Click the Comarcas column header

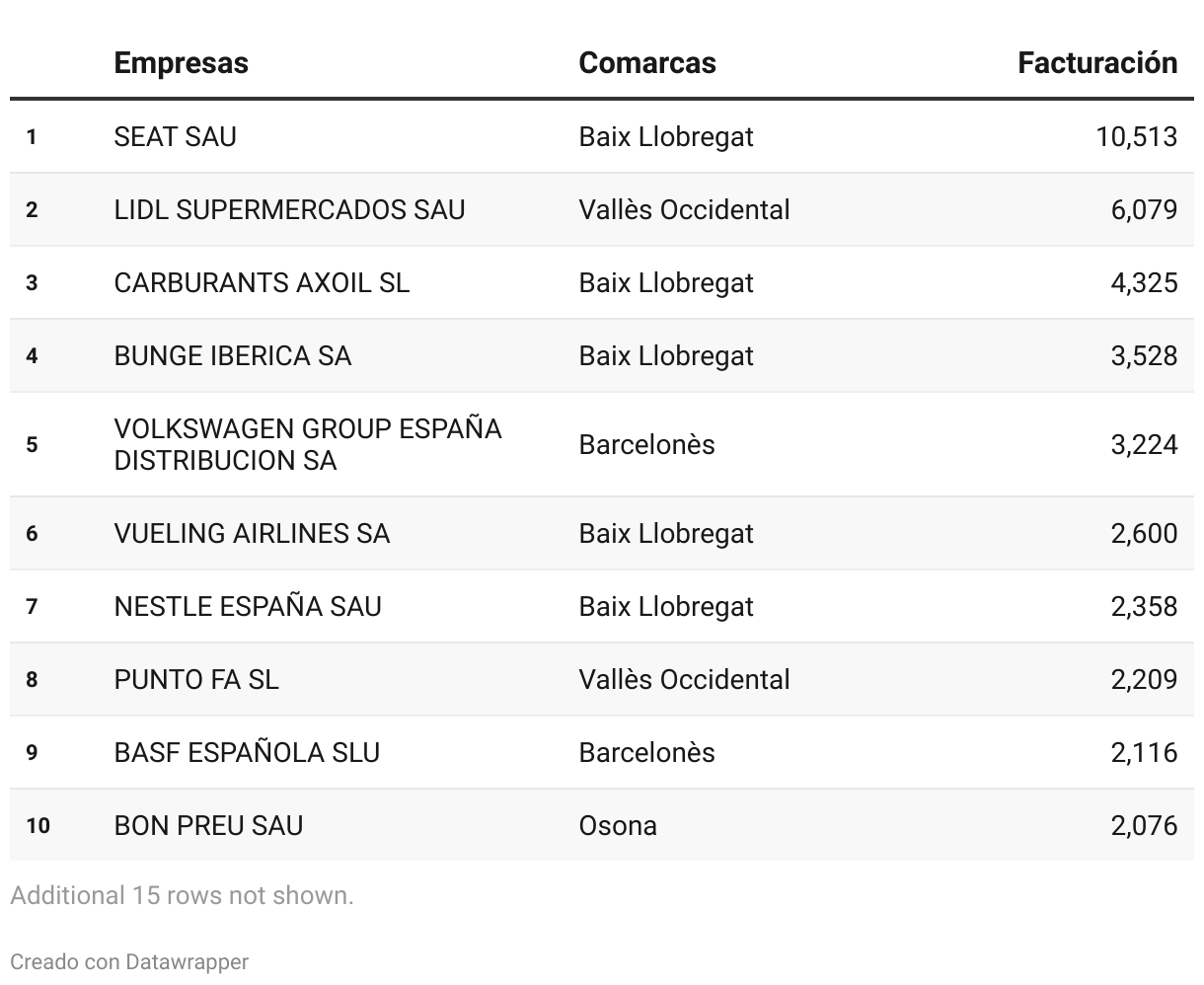[x=646, y=63]
